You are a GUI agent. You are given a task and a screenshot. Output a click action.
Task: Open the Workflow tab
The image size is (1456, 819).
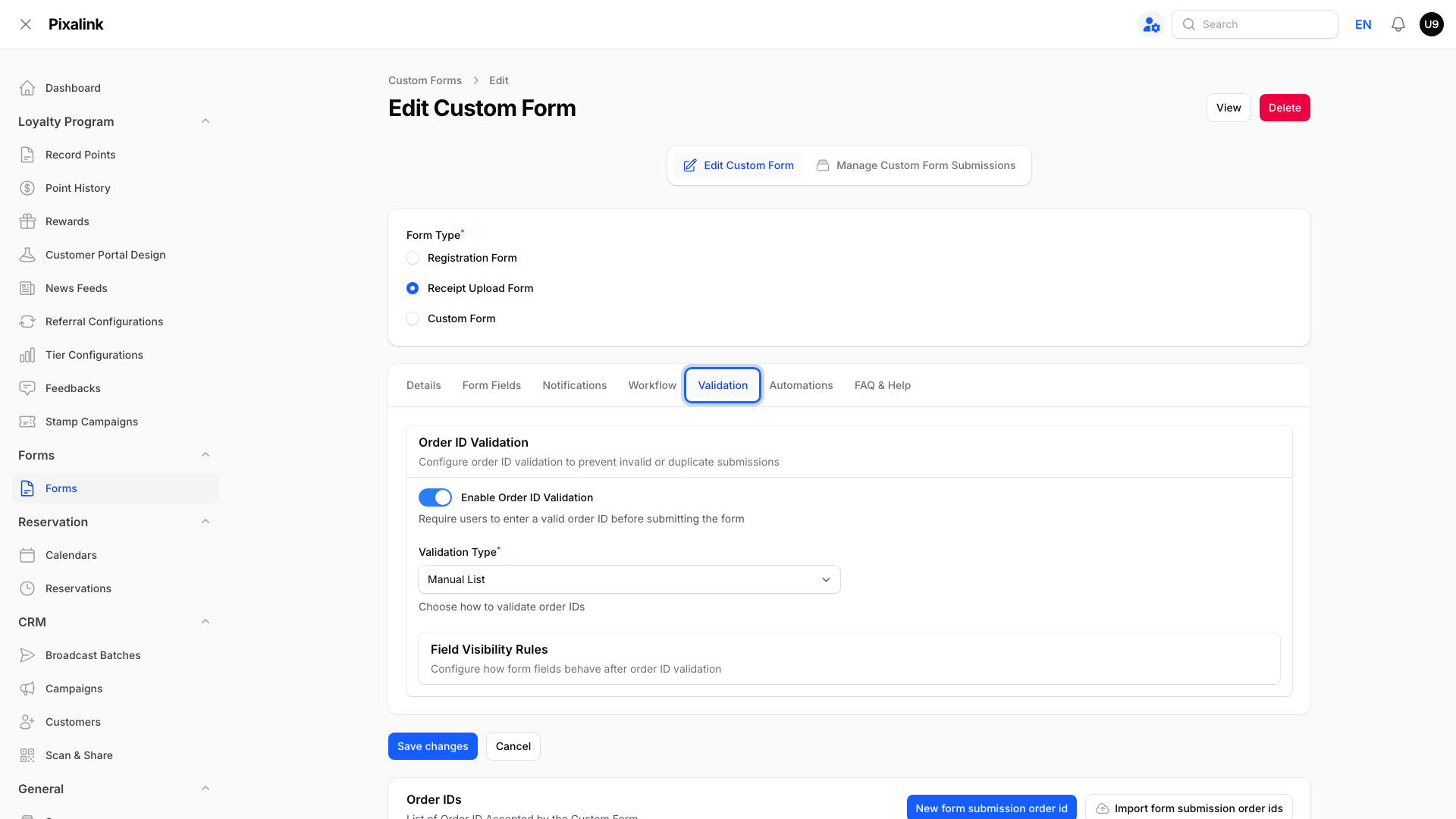652,385
